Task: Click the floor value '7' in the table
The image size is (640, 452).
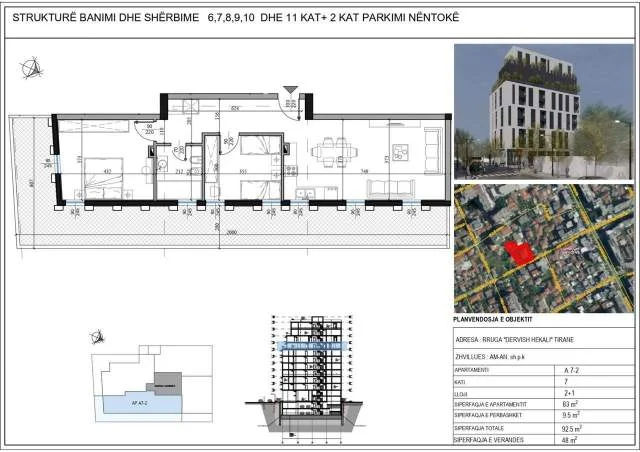Action: pyautogui.click(x=566, y=381)
